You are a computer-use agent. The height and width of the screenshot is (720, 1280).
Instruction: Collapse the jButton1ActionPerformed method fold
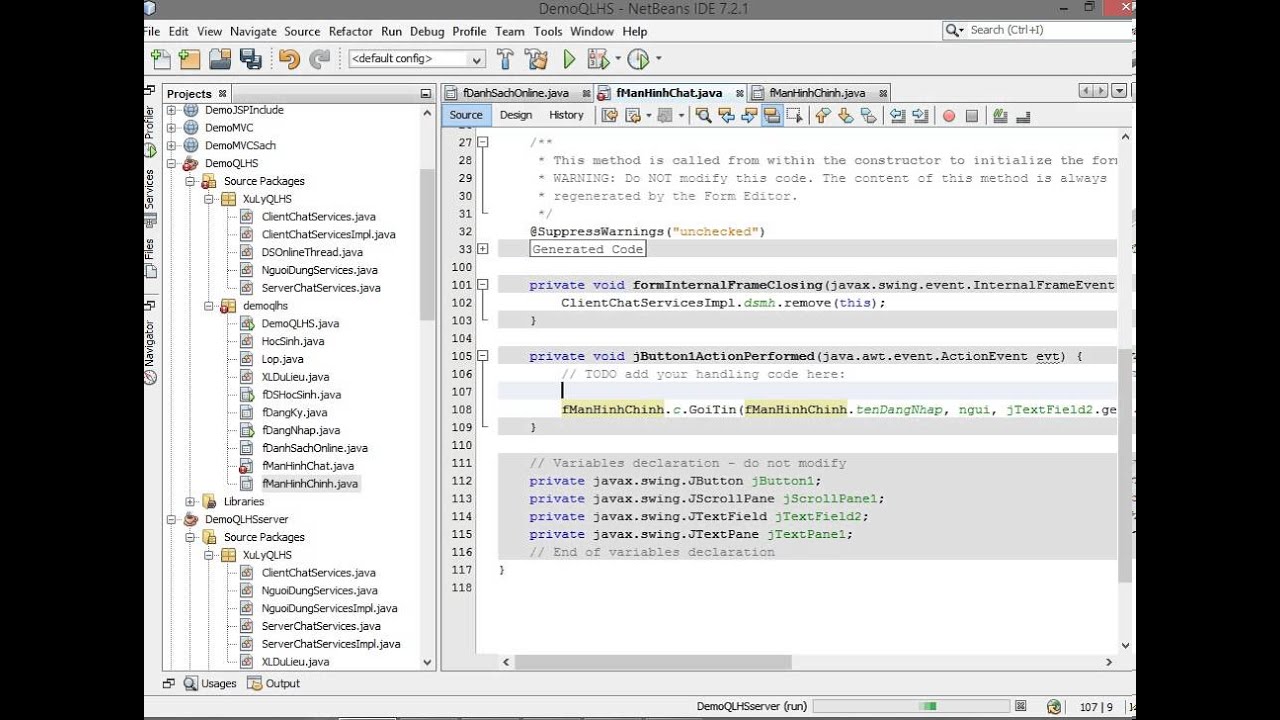482,356
